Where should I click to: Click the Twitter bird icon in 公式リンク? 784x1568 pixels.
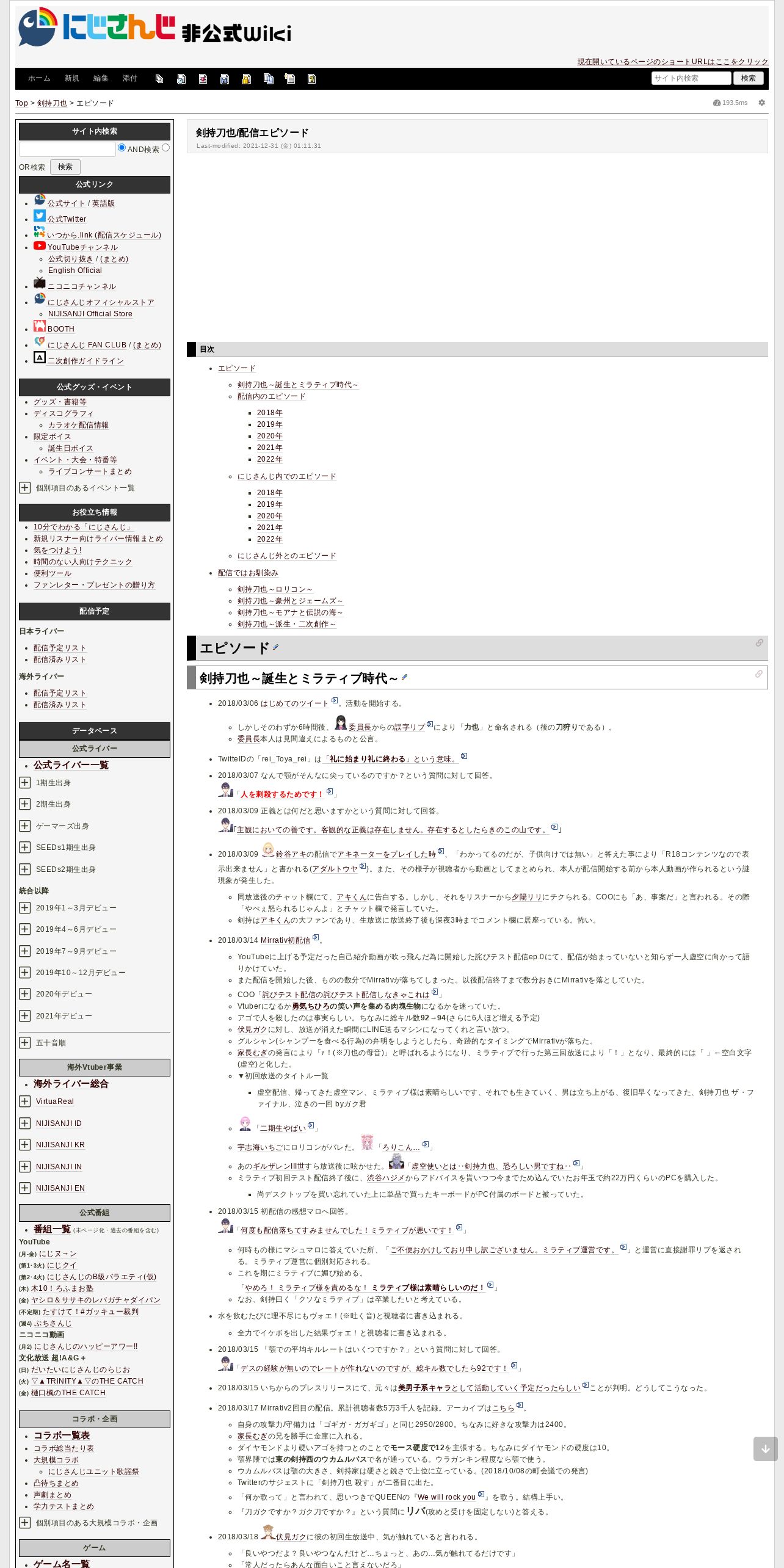point(40,216)
